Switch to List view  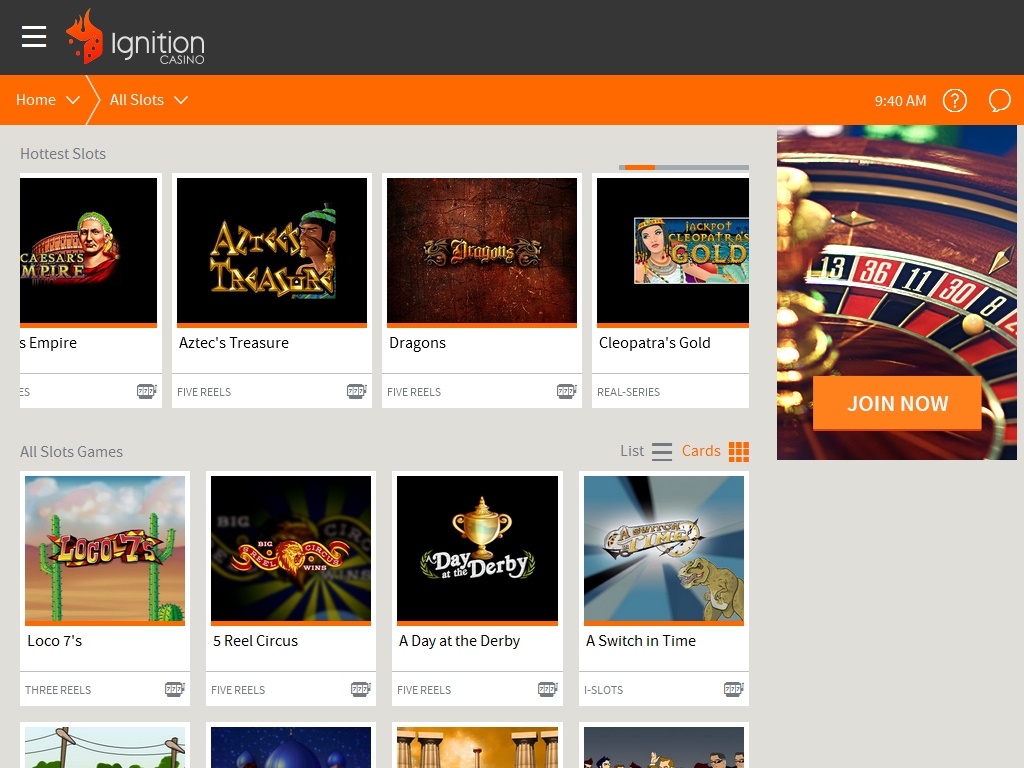coord(646,451)
